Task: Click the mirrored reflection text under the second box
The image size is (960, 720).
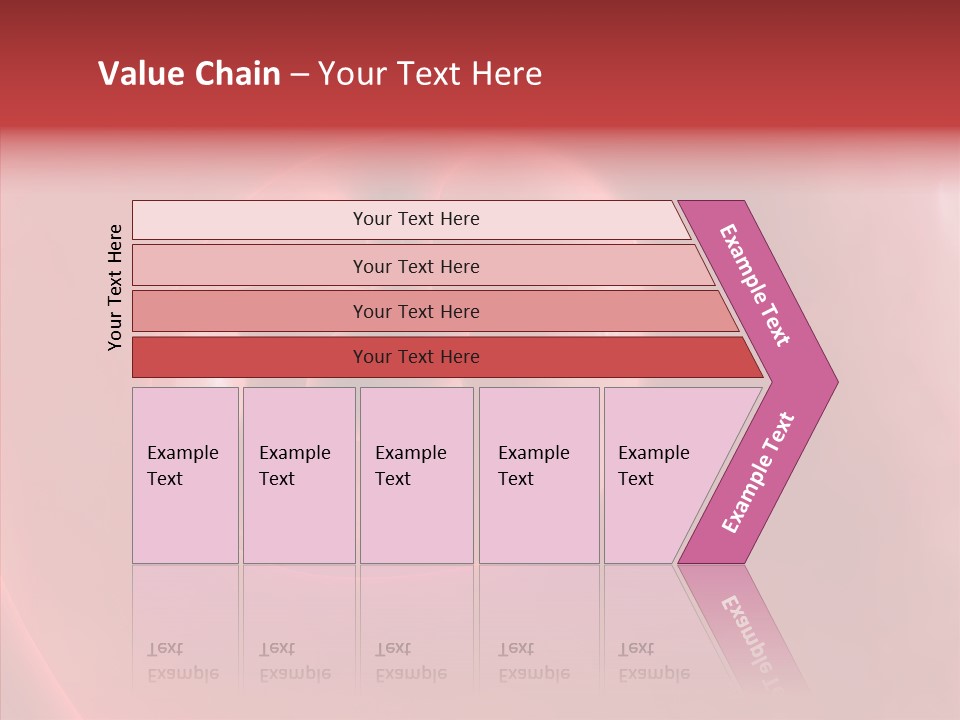Action: coord(294,662)
